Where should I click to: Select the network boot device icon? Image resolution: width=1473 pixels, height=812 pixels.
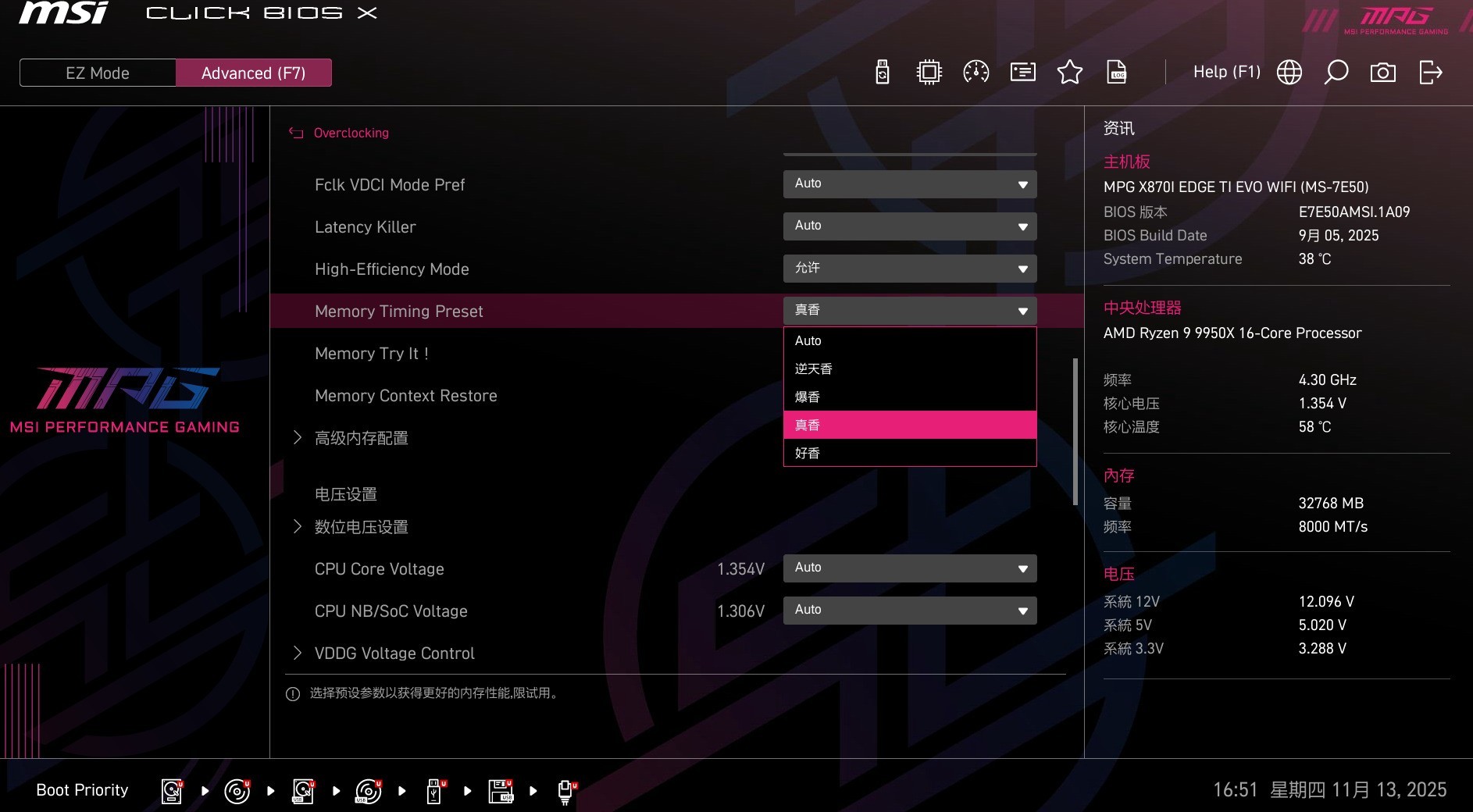point(565,790)
